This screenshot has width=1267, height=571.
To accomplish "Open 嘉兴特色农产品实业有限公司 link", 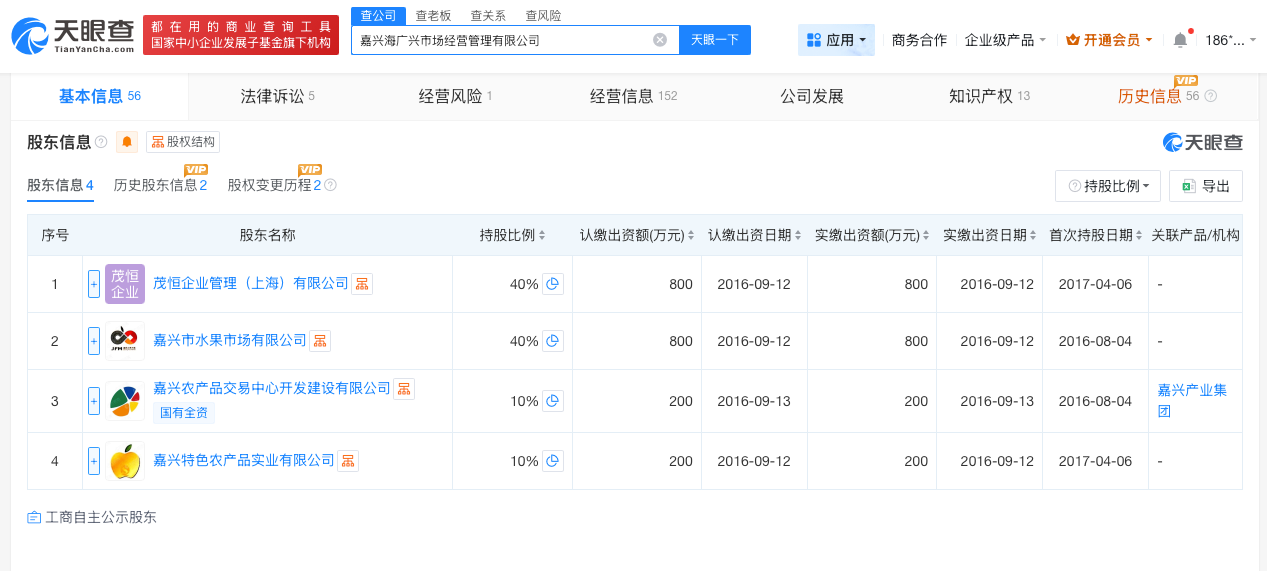I will (244, 461).
